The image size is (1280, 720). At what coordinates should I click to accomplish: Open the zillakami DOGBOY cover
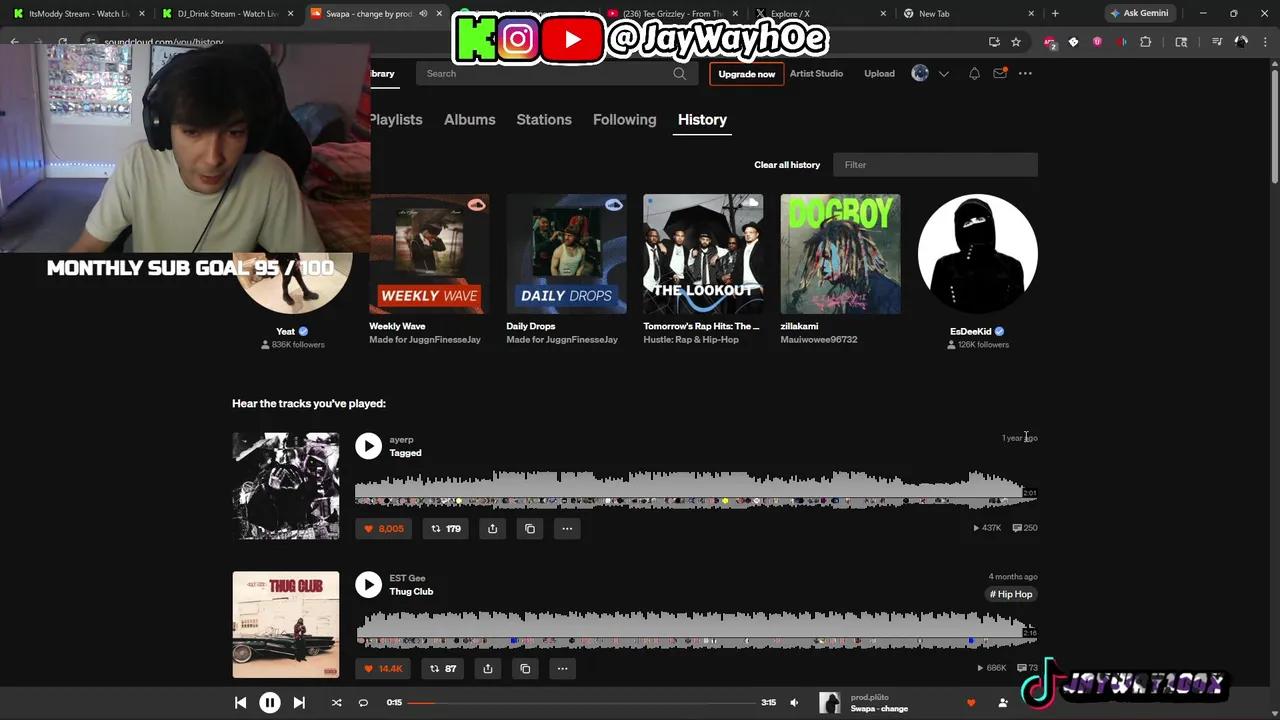pyautogui.click(x=840, y=254)
